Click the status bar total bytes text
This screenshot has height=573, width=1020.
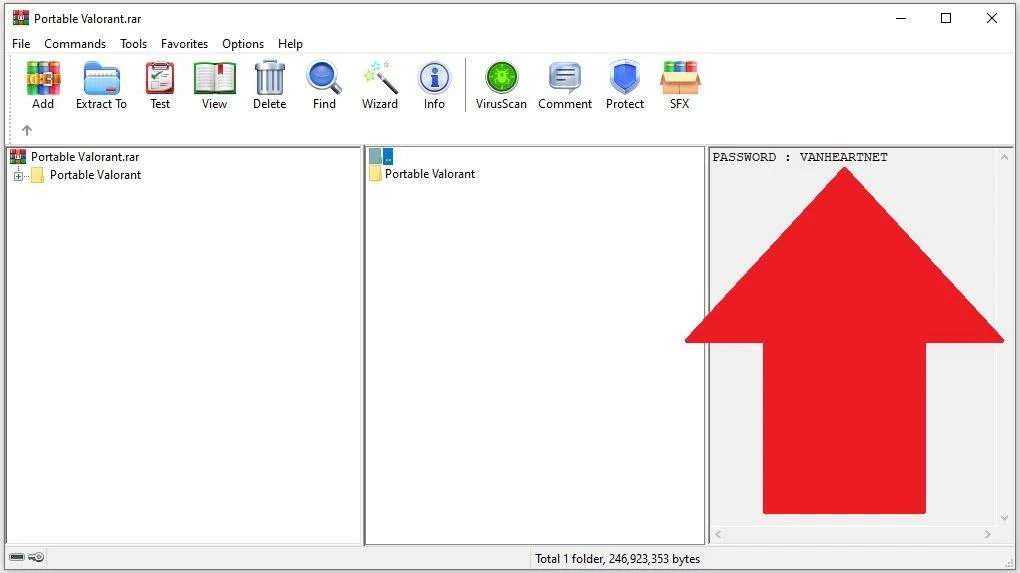[617, 559]
